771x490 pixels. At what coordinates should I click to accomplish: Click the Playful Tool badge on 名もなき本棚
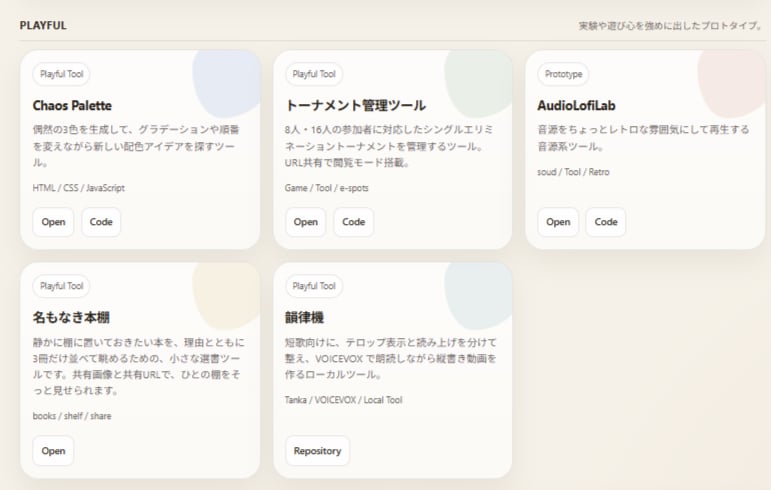coord(61,286)
